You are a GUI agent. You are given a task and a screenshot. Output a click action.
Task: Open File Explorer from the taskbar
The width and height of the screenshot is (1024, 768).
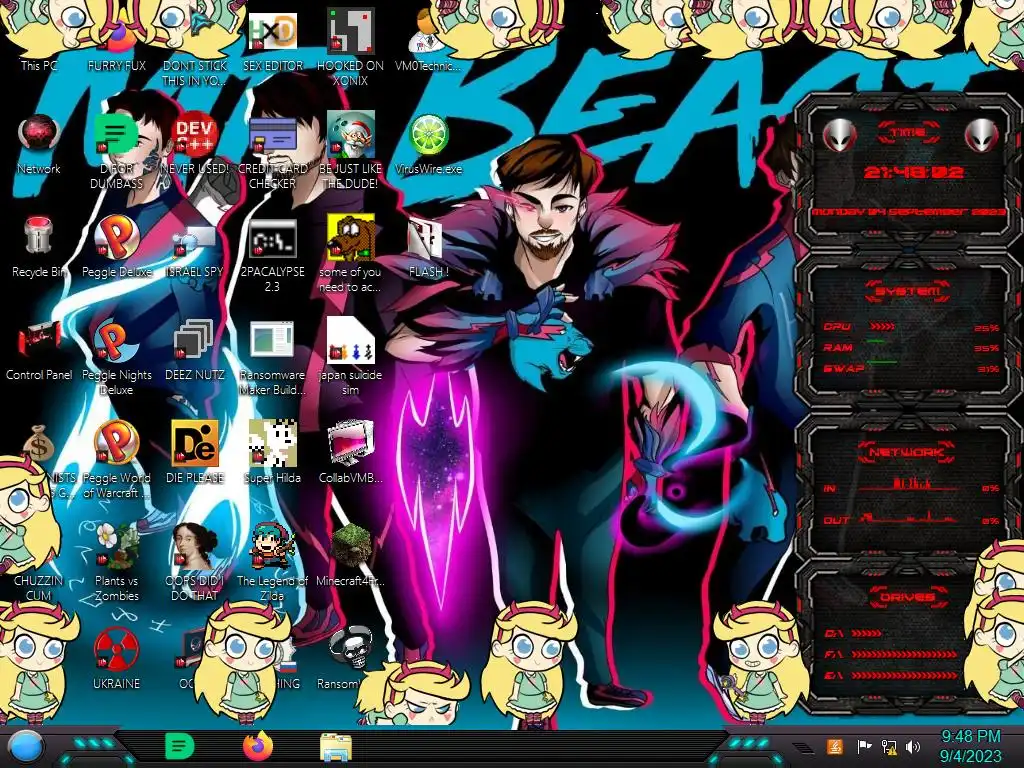336,747
